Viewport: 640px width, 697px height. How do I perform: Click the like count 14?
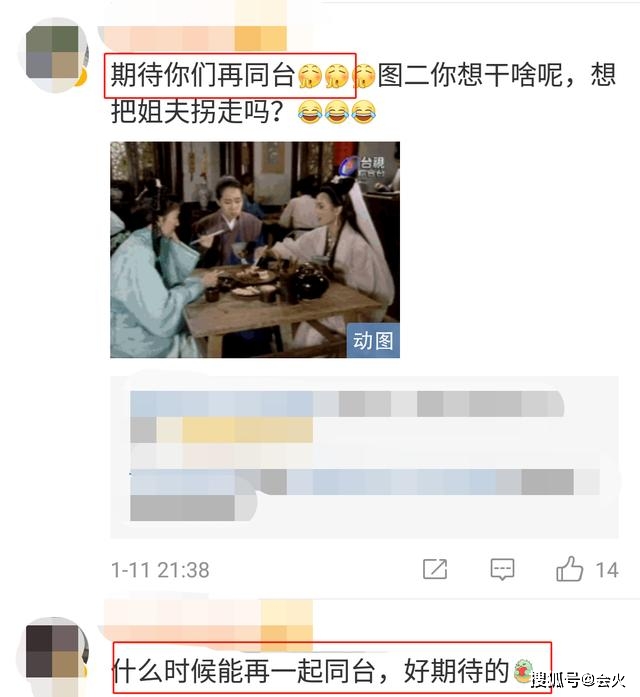pyautogui.click(x=607, y=570)
